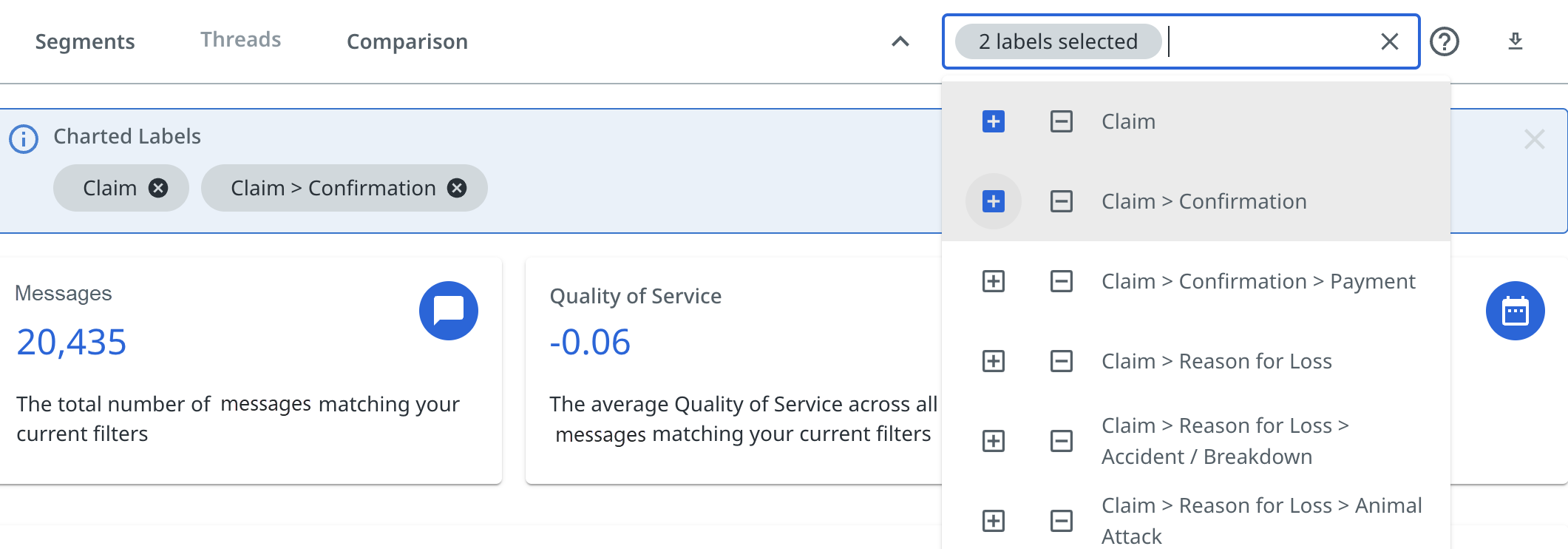Screen dimensions: 1568x549
Task: Toggle plus box for Claim > Confirmation
Action: pyautogui.click(x=993, y=201)
